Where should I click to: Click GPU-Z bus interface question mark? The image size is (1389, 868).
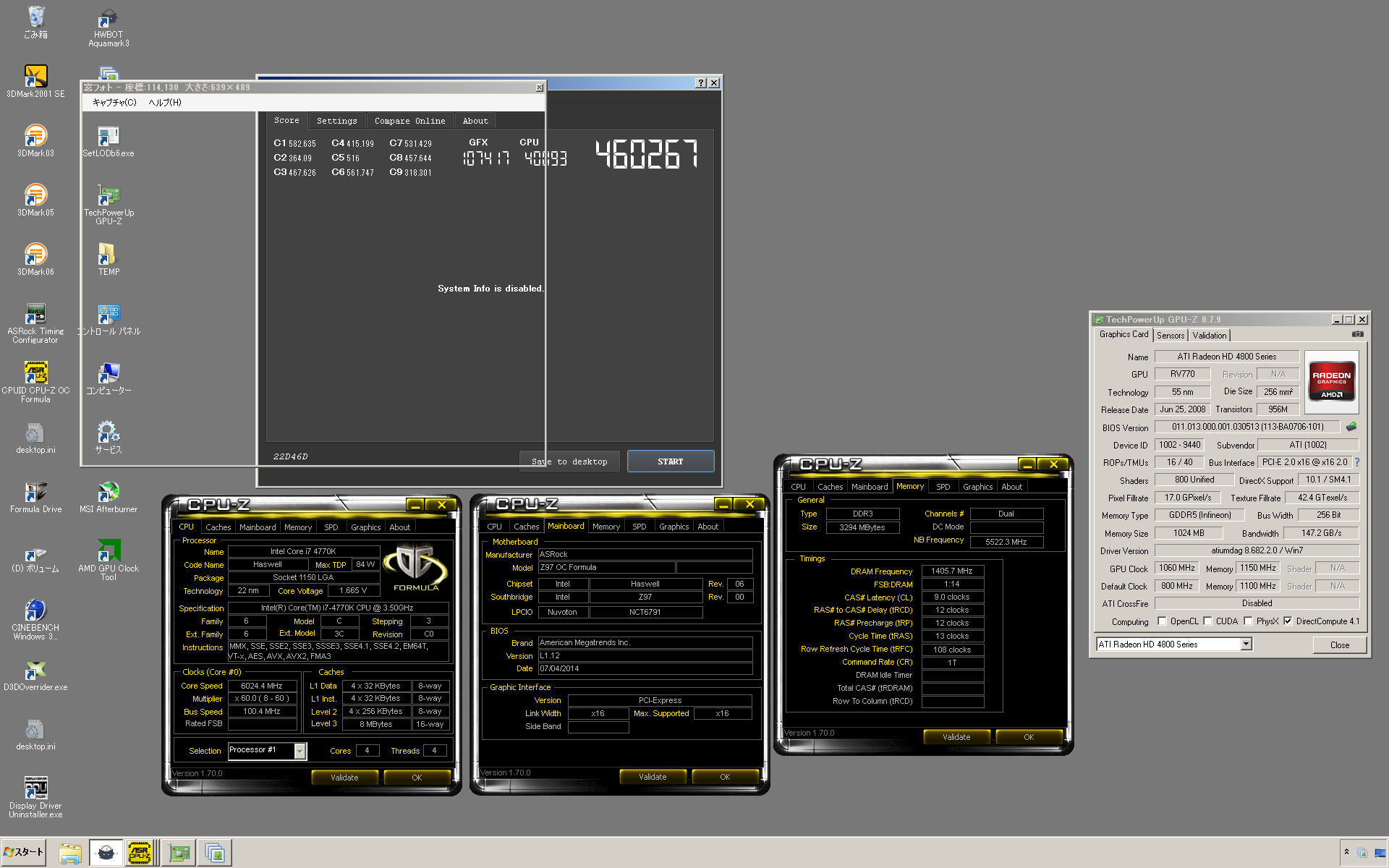click(x=1357, y=462)
